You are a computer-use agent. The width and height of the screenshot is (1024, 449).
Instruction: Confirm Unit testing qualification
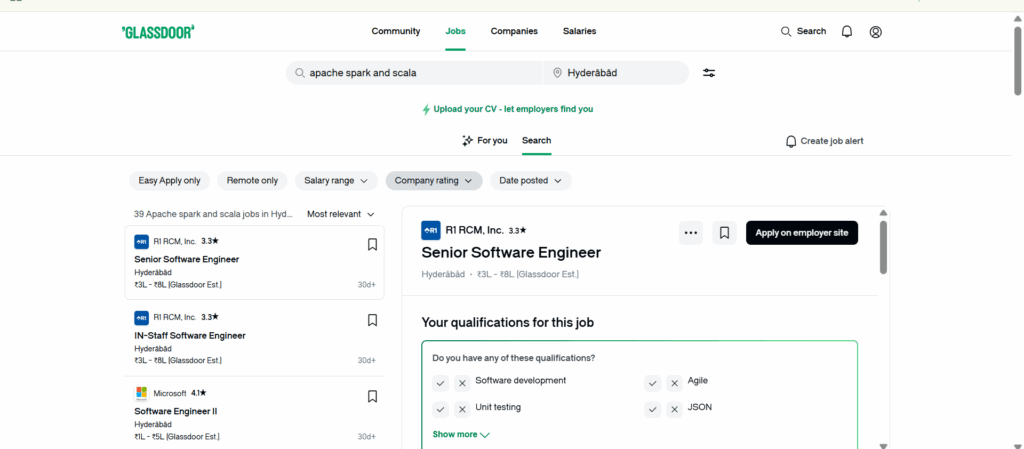(x=441, y=410)
